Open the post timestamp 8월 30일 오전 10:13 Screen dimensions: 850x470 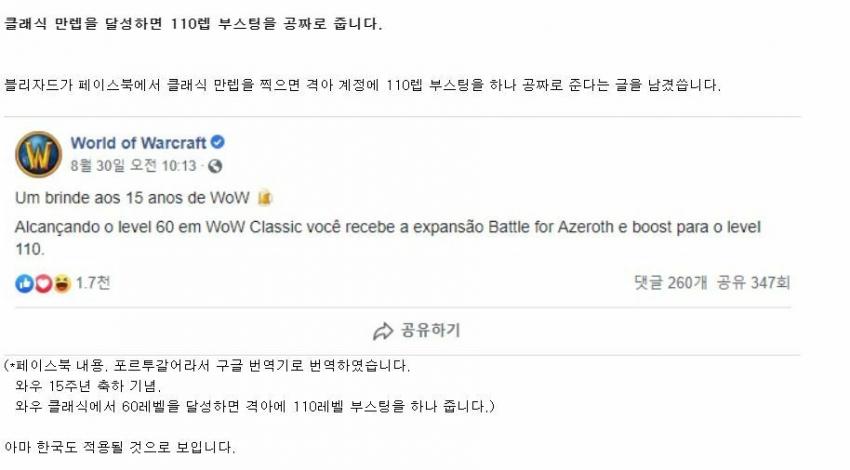point(133,165)
